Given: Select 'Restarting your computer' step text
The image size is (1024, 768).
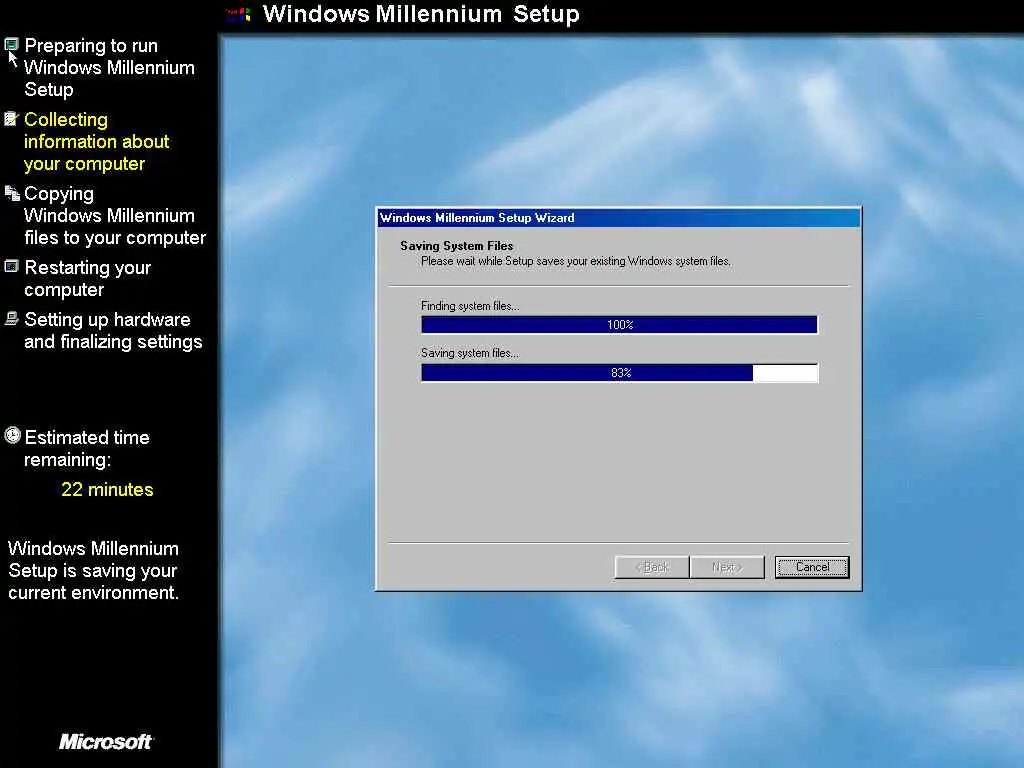Looking at the screenshot, I should [x=88, y=279].
